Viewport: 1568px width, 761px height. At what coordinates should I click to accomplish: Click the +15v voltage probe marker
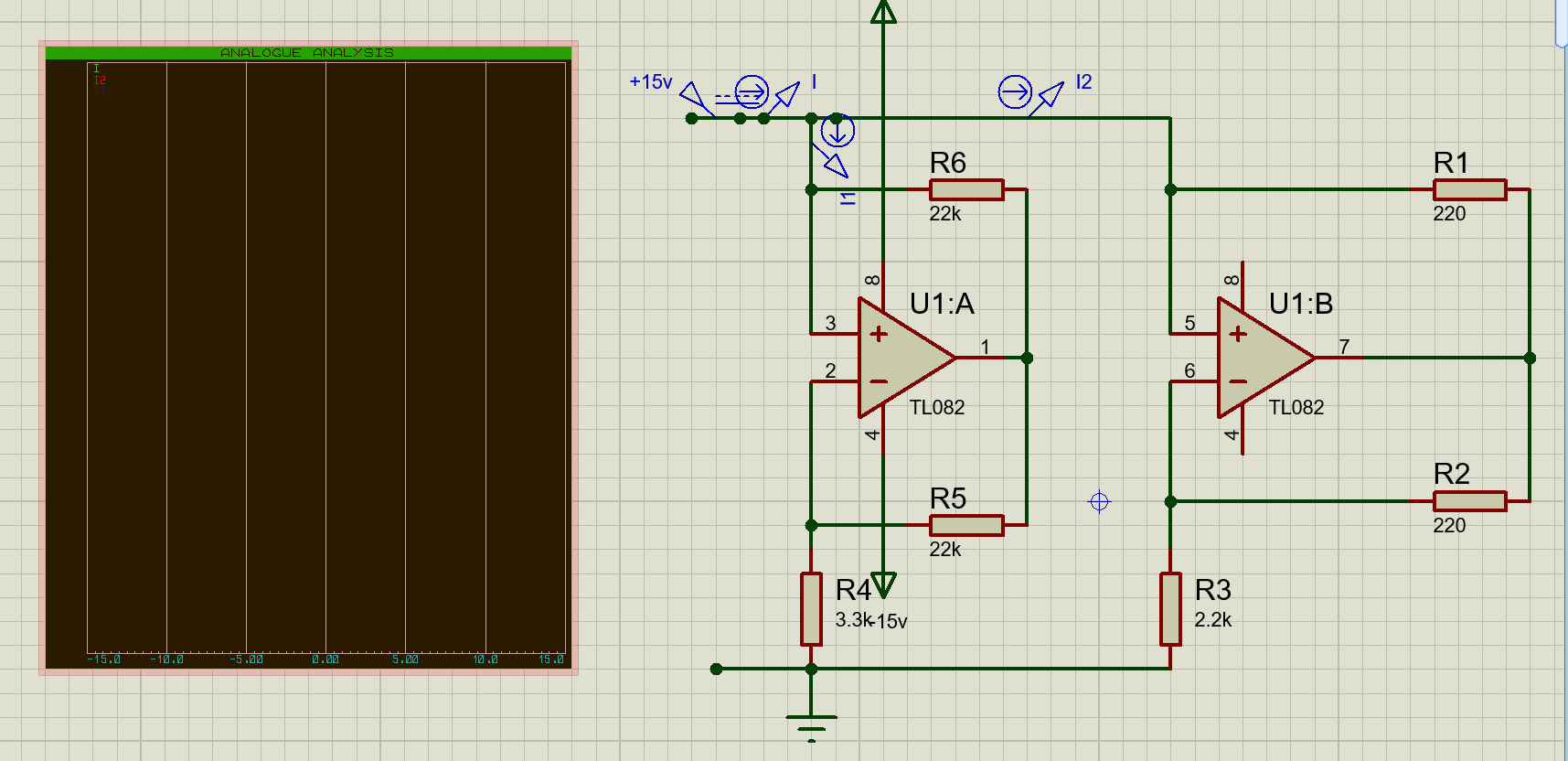point(698,101)
